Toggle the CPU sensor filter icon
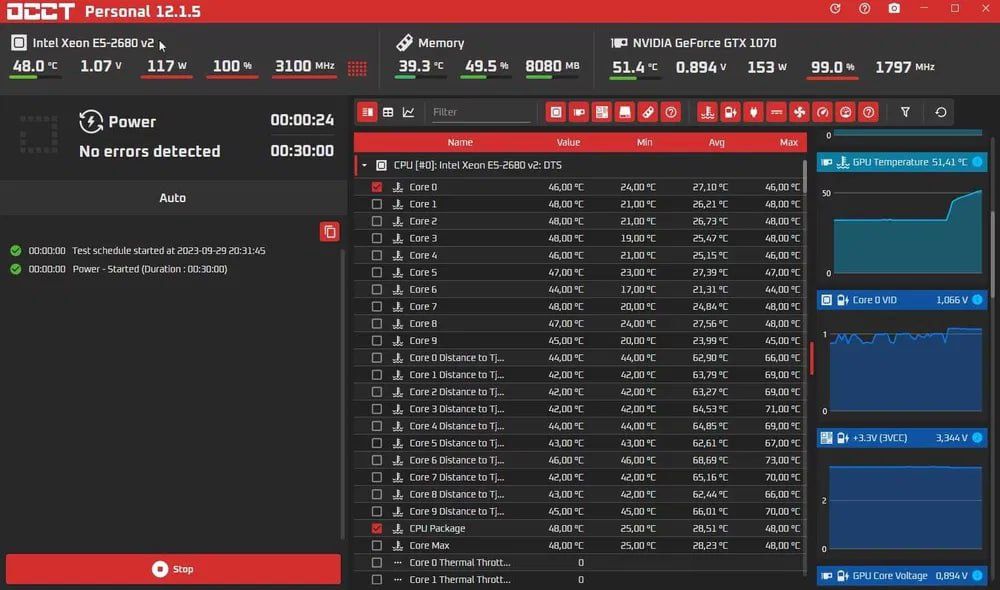The width and height of the screenshot is (1000, 590). pos(556,112)
